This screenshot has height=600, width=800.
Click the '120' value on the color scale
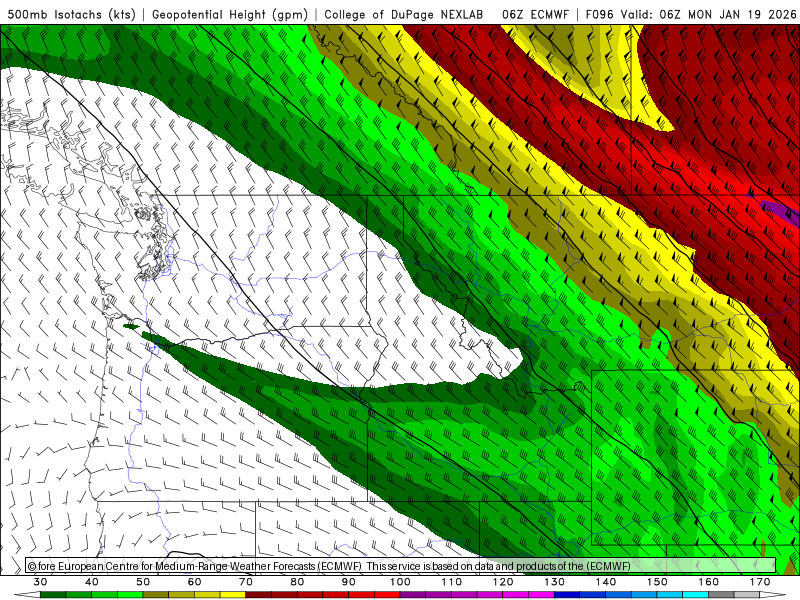[x=503, y=582]
